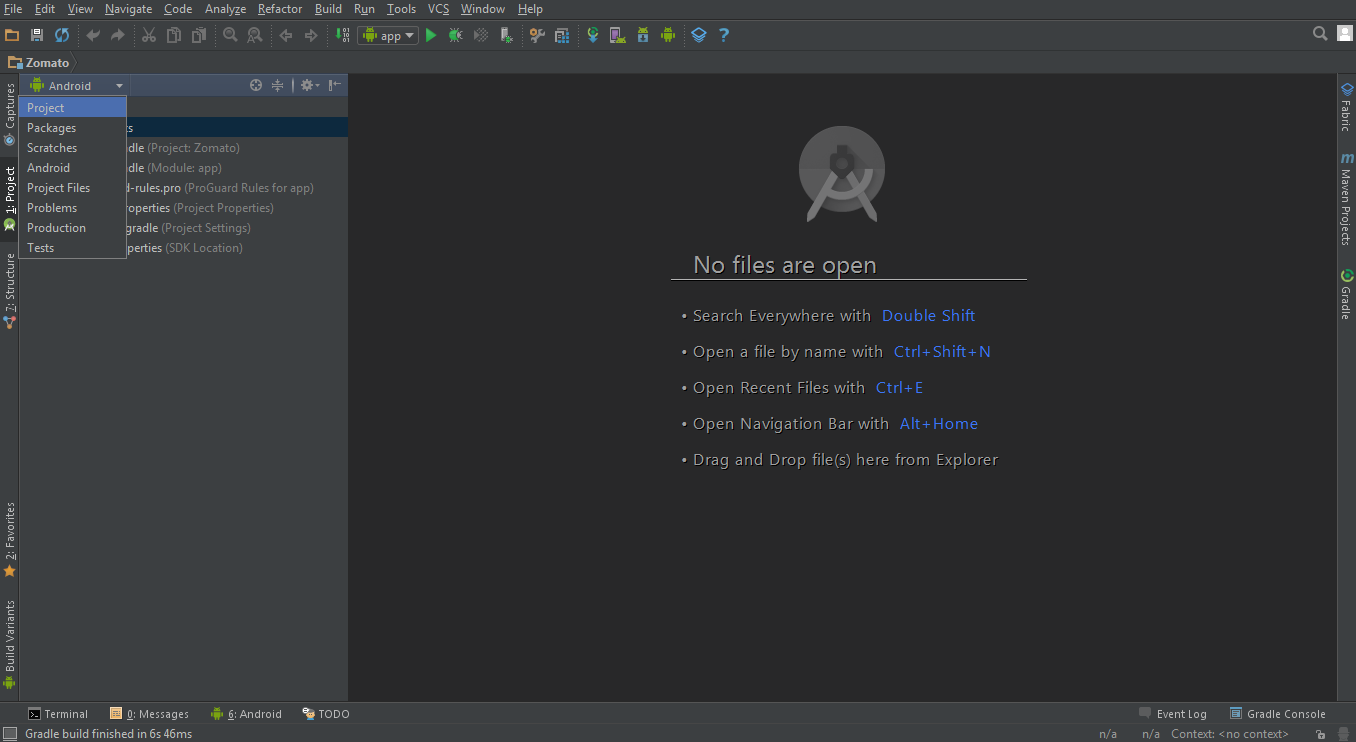Click the Back navigation arrow

tap(286, 35)
